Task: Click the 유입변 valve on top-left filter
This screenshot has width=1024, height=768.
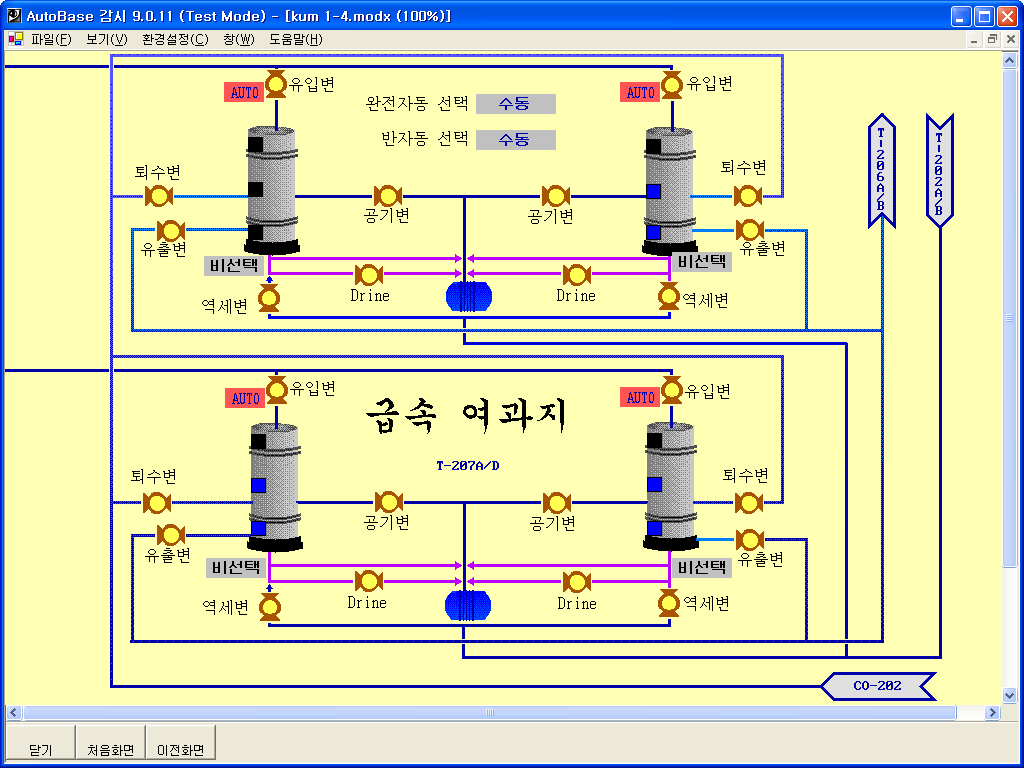Action: 276,84
